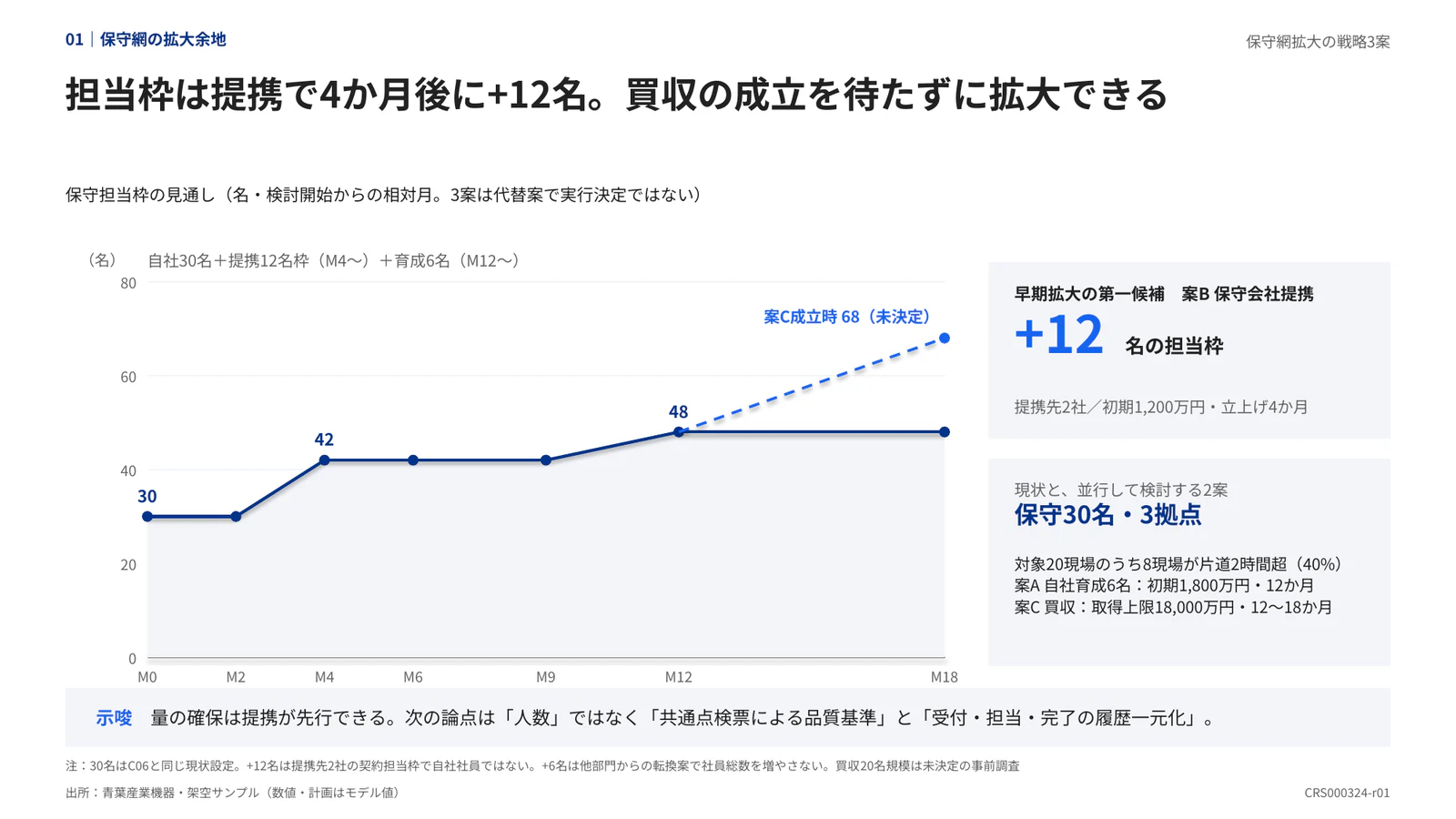Click the data point at M9
The height and width of the screenshot is (819, 1456).
[546, 460]
